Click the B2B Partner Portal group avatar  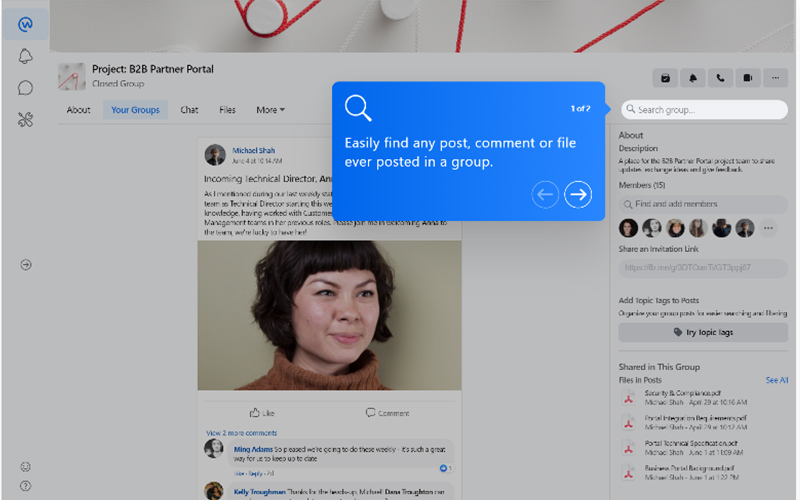pyautogui.click(x=71, y=77)
